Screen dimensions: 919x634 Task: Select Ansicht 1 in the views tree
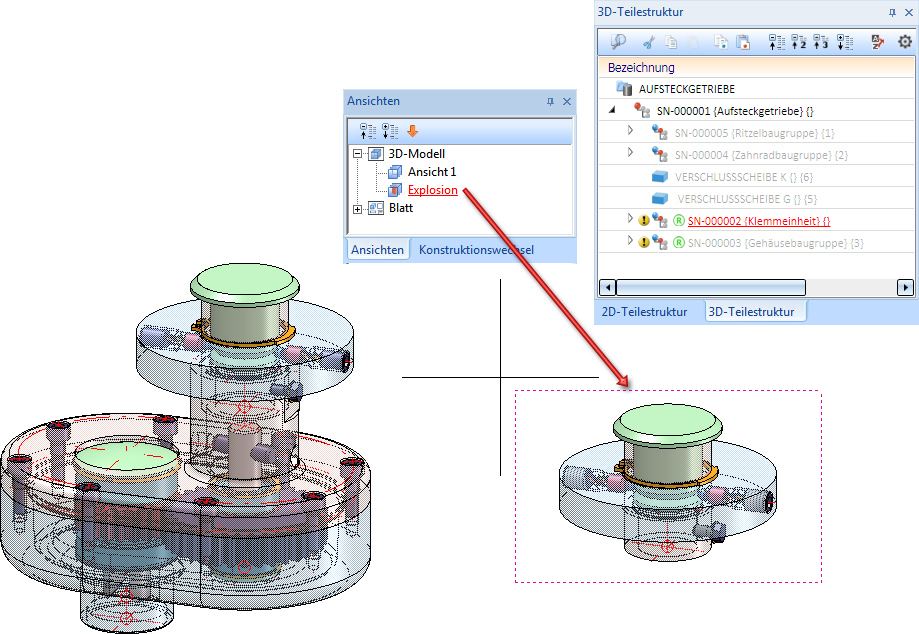431,172
